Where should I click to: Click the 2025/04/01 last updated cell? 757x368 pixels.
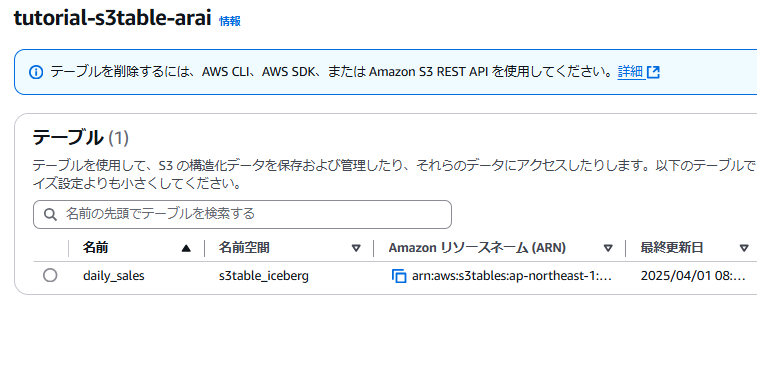click(693, 276)
